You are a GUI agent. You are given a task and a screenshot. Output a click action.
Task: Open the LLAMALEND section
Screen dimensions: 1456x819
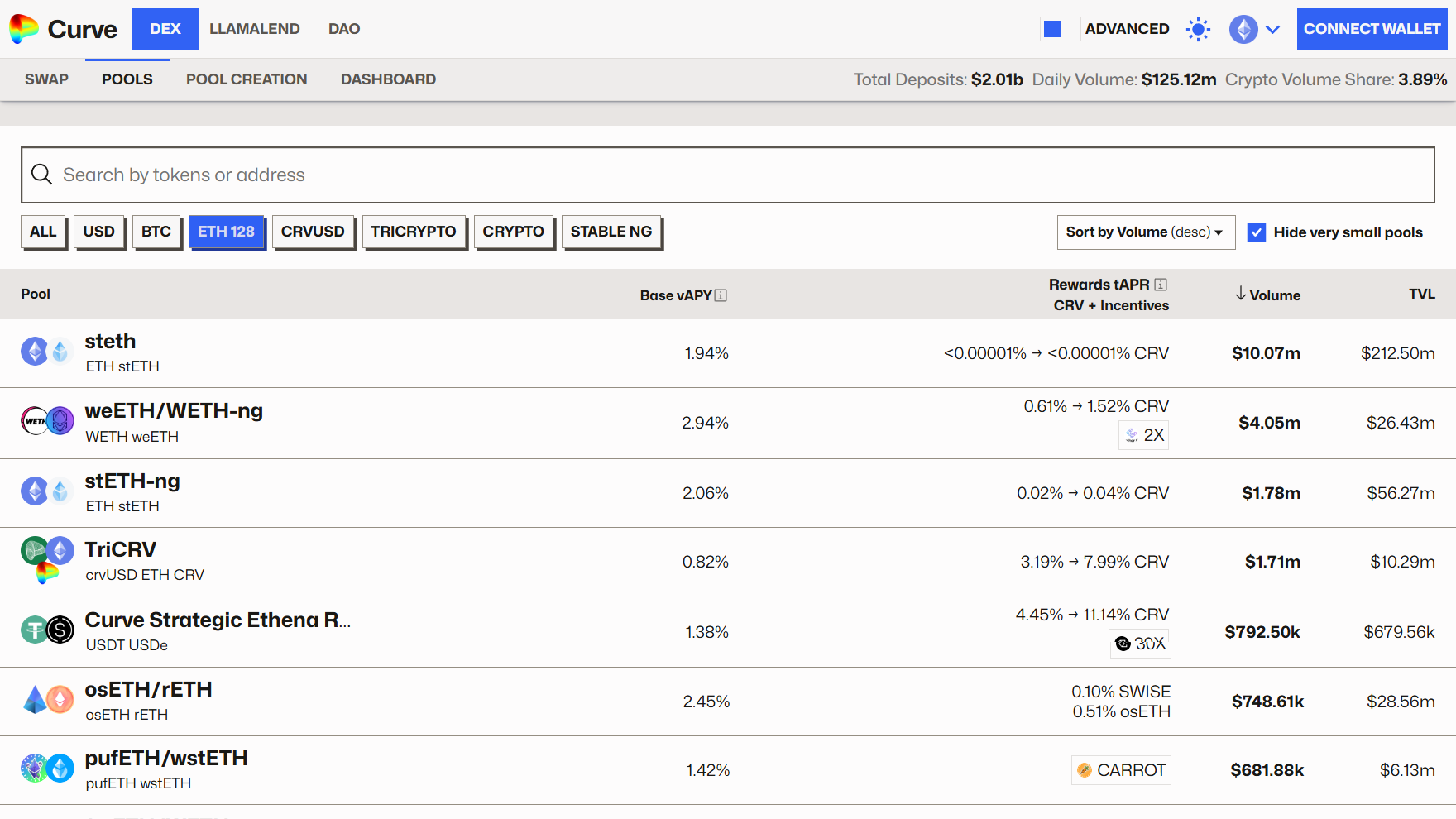click(255, 29)
